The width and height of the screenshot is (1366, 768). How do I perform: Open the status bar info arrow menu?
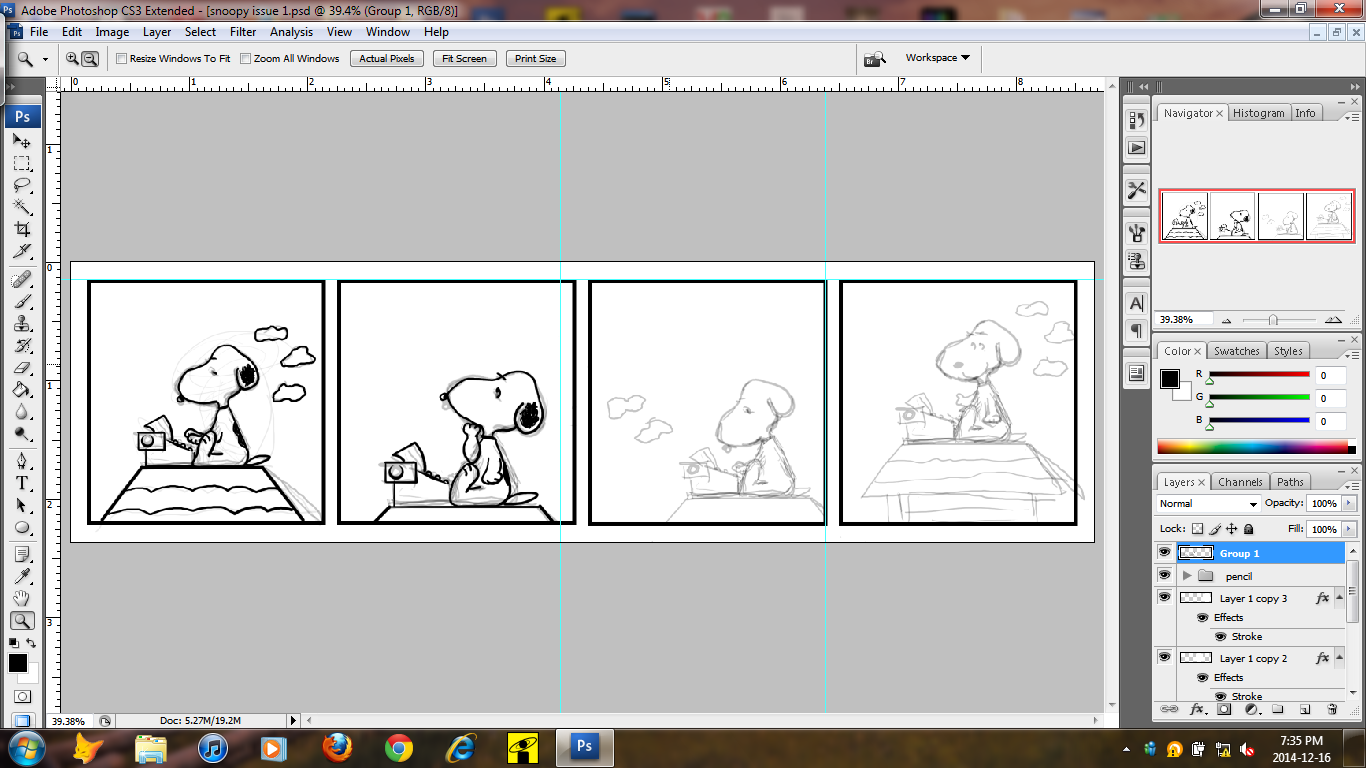293,720
